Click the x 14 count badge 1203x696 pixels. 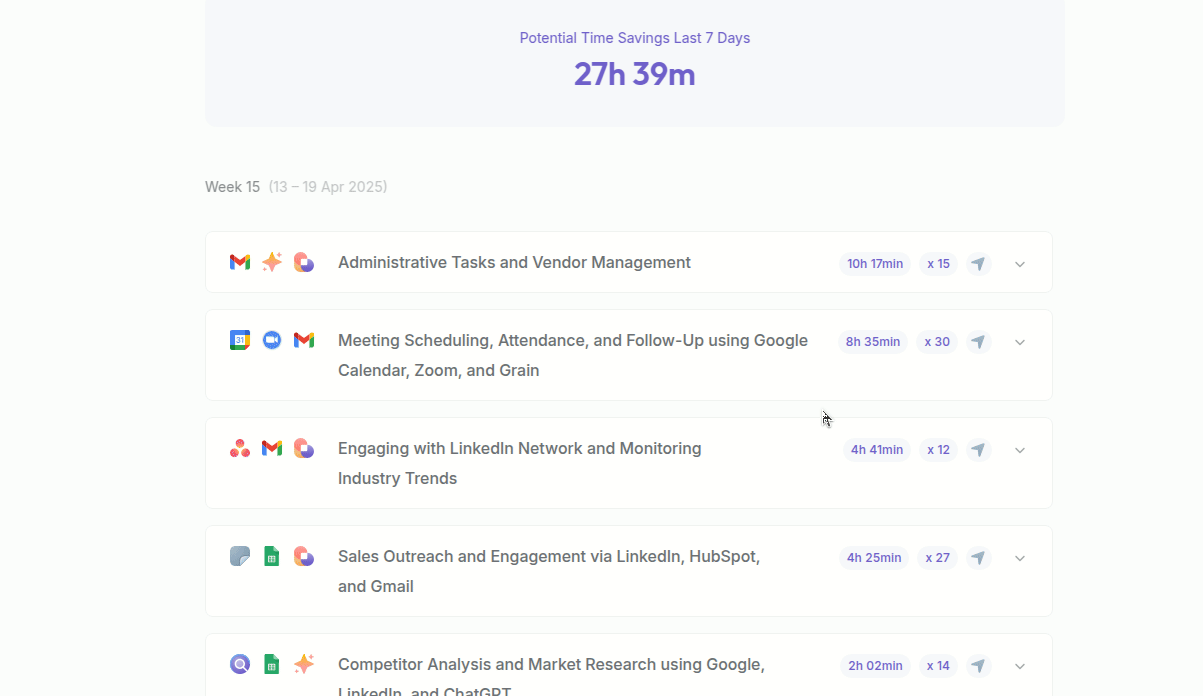[x=938, y=666]
